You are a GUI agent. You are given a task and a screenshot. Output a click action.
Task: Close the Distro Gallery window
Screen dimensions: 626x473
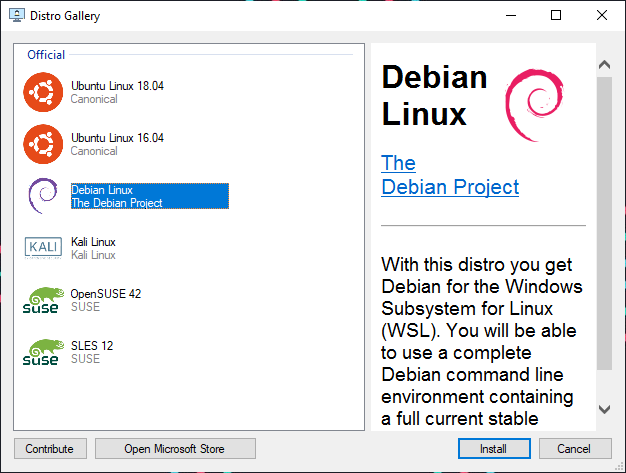tap(602, 16)
